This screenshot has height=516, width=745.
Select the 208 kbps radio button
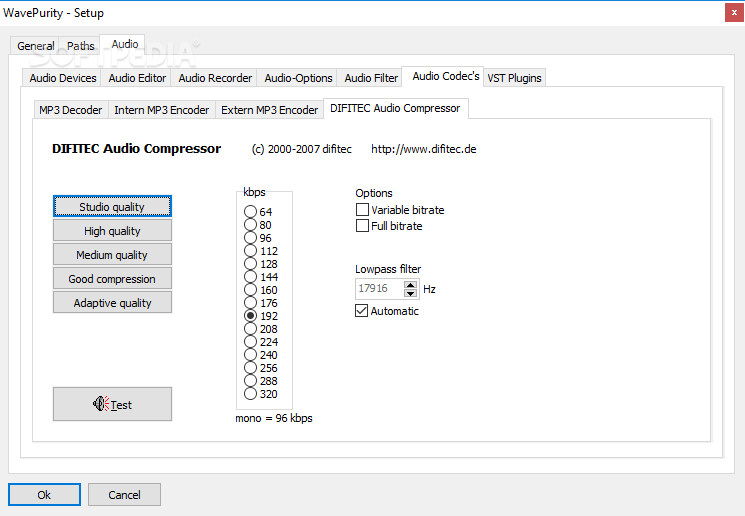250,329
